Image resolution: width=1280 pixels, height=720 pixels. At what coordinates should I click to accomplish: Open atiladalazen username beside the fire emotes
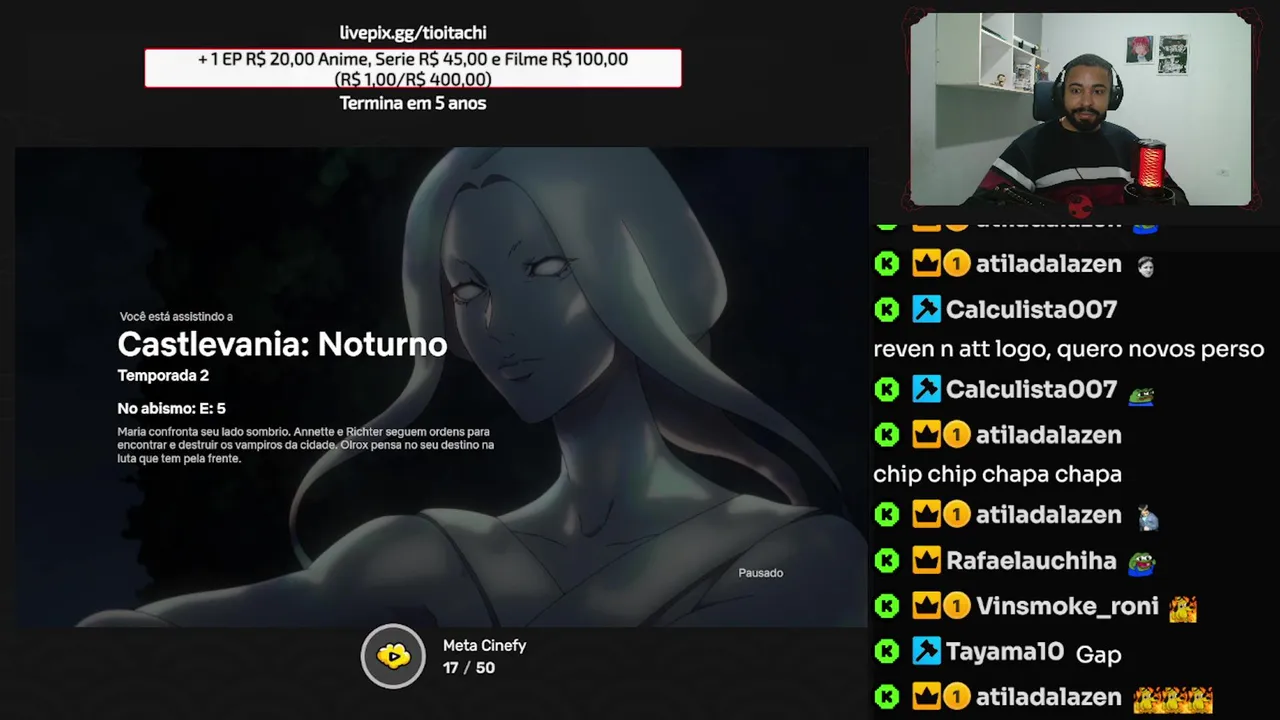pyautogui.click(x=1049, y=697)
